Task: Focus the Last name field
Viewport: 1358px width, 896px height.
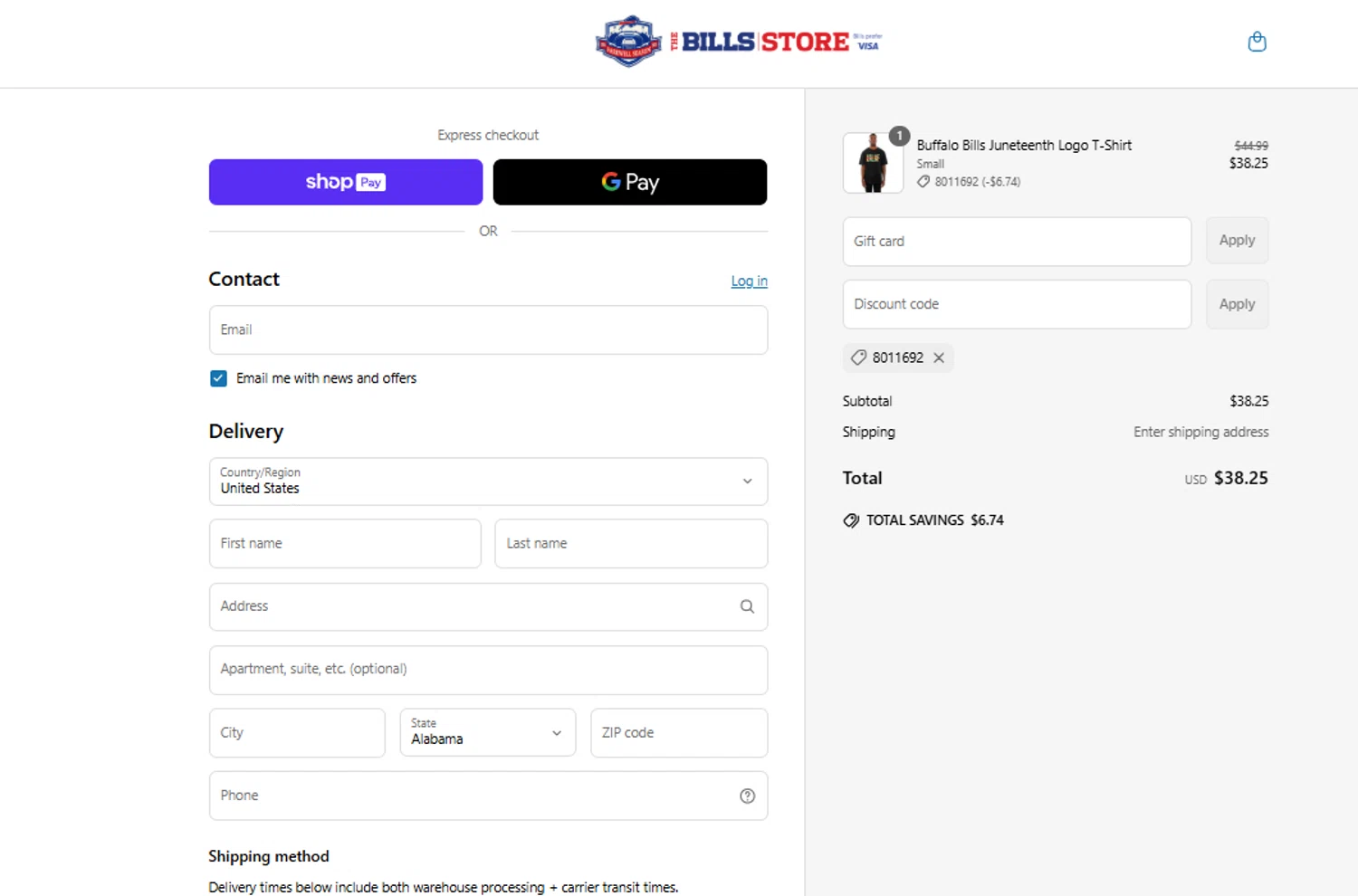Action: pyautogui.click(x=631, y=543)
